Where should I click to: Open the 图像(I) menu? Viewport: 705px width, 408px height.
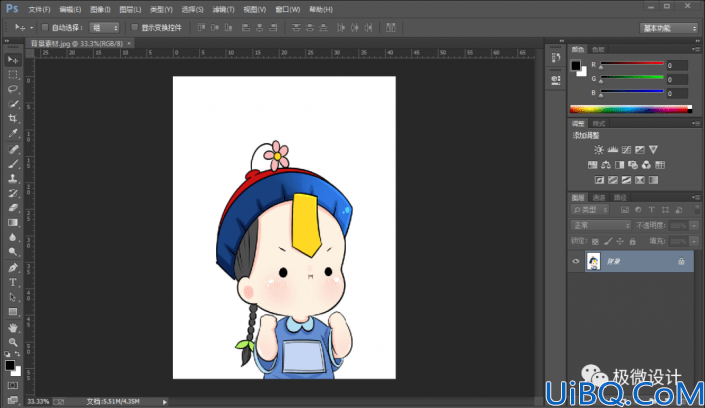coord(100,9)
